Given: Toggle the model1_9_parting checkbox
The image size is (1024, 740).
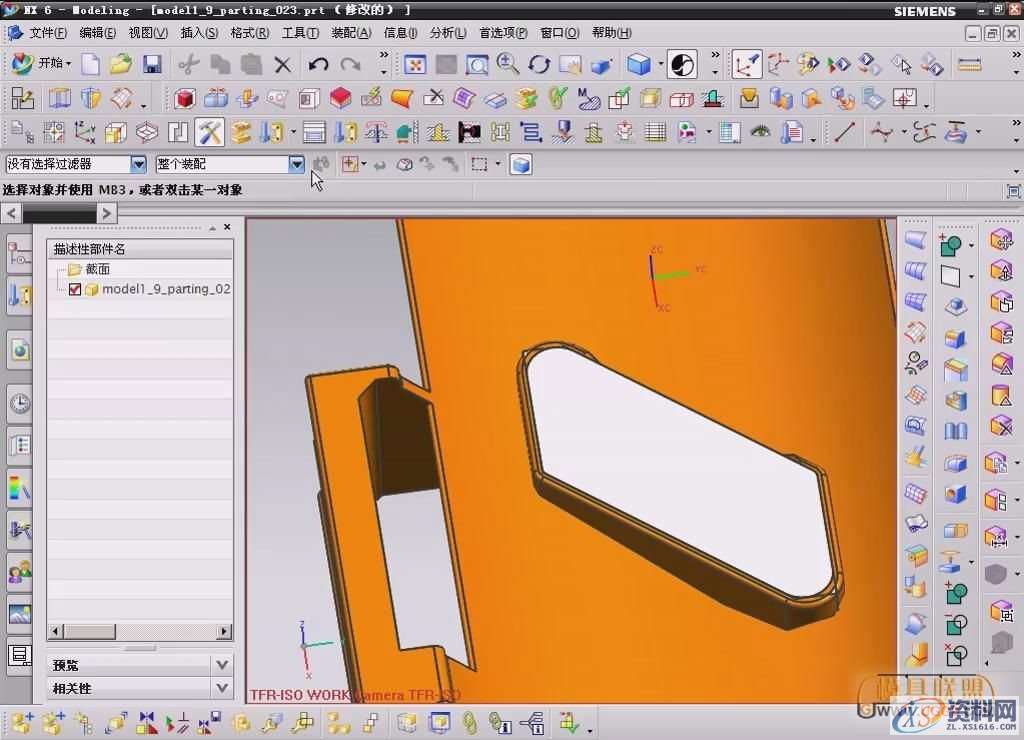Looking at the screenshot, I should [x=75, y=289].
